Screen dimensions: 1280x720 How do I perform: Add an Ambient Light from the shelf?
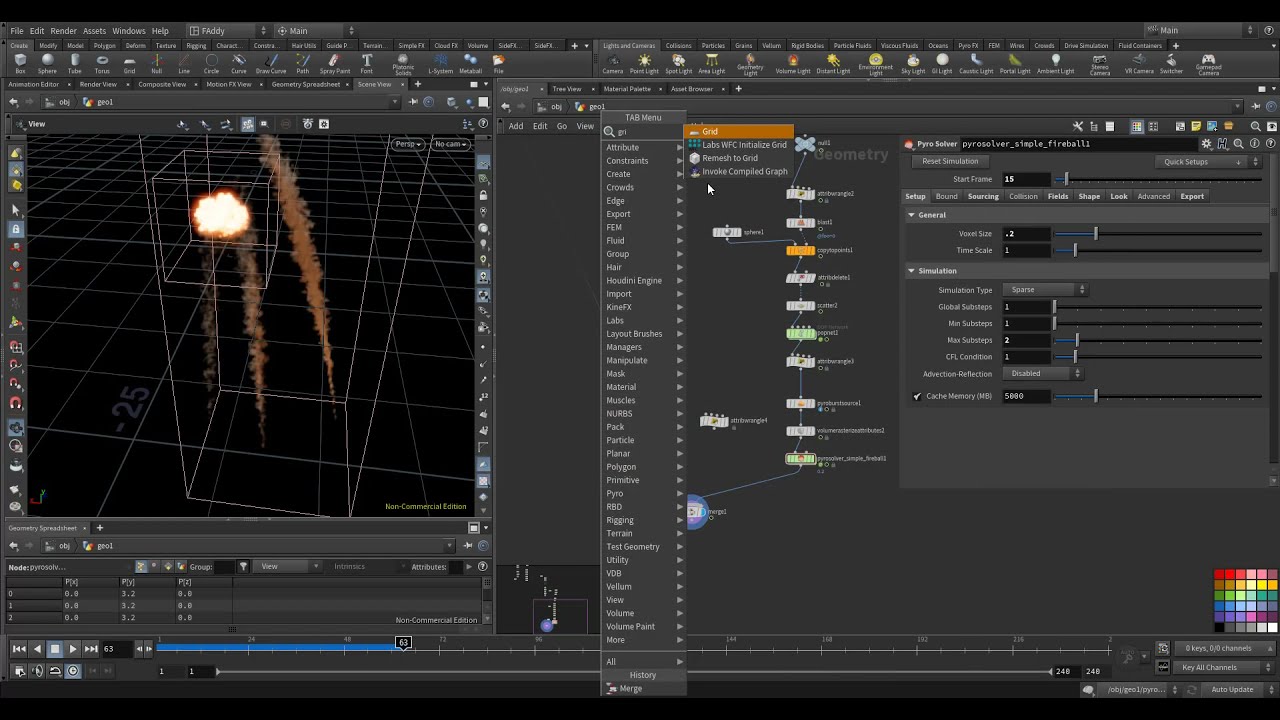click(1055, 64)
